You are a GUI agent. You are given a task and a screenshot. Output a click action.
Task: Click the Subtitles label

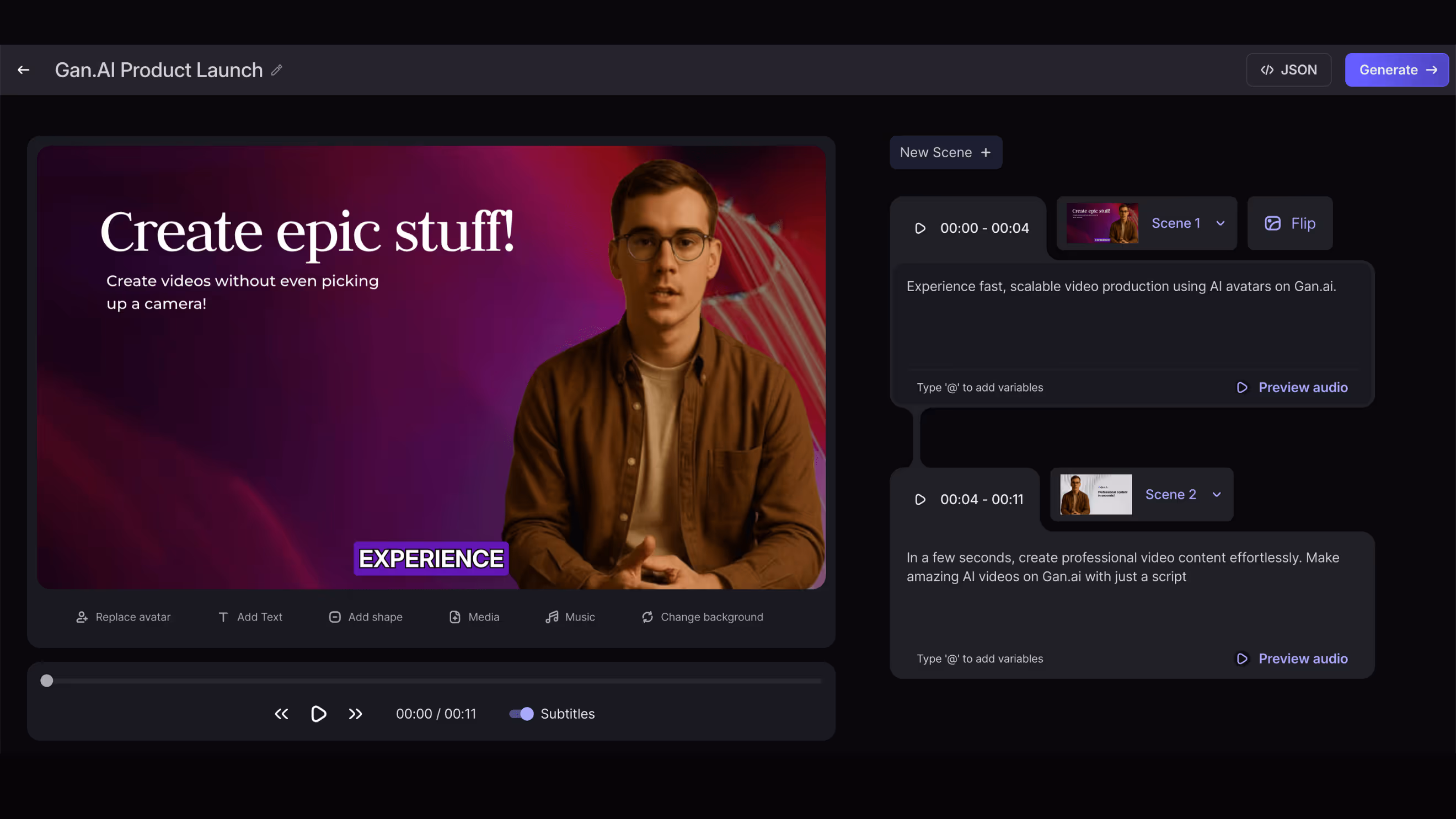click(568, 714)
